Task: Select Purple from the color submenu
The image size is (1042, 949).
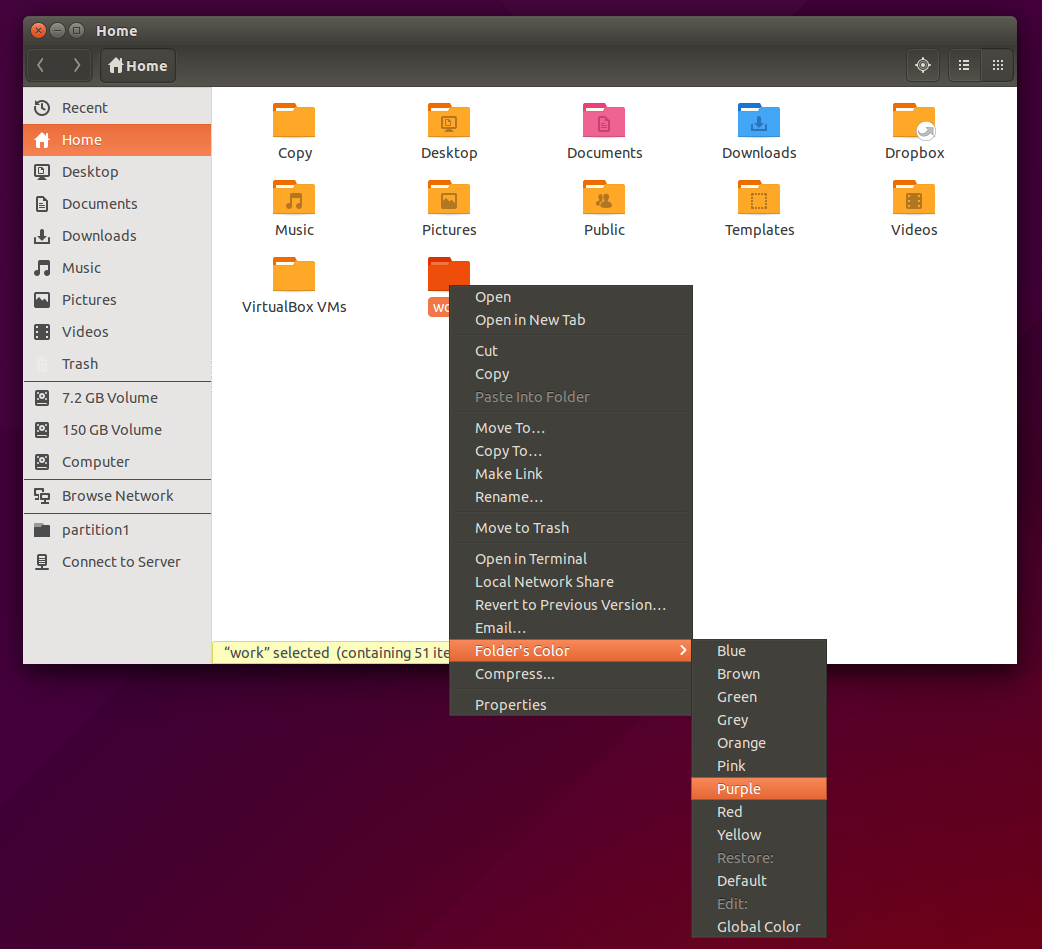Action: point(738,788)
